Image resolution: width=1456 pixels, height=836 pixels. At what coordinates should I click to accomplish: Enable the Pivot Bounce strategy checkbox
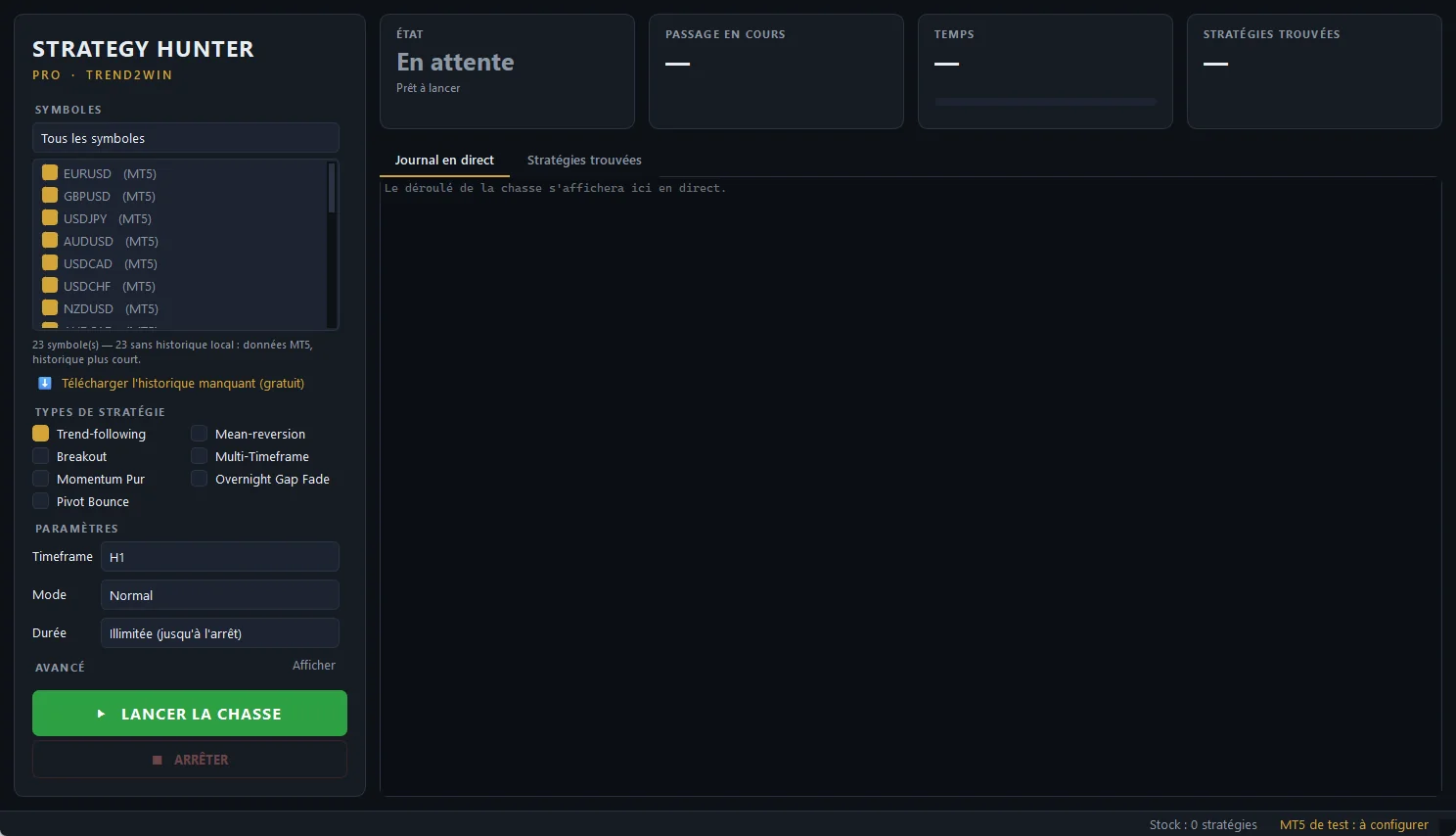(41, 500)
